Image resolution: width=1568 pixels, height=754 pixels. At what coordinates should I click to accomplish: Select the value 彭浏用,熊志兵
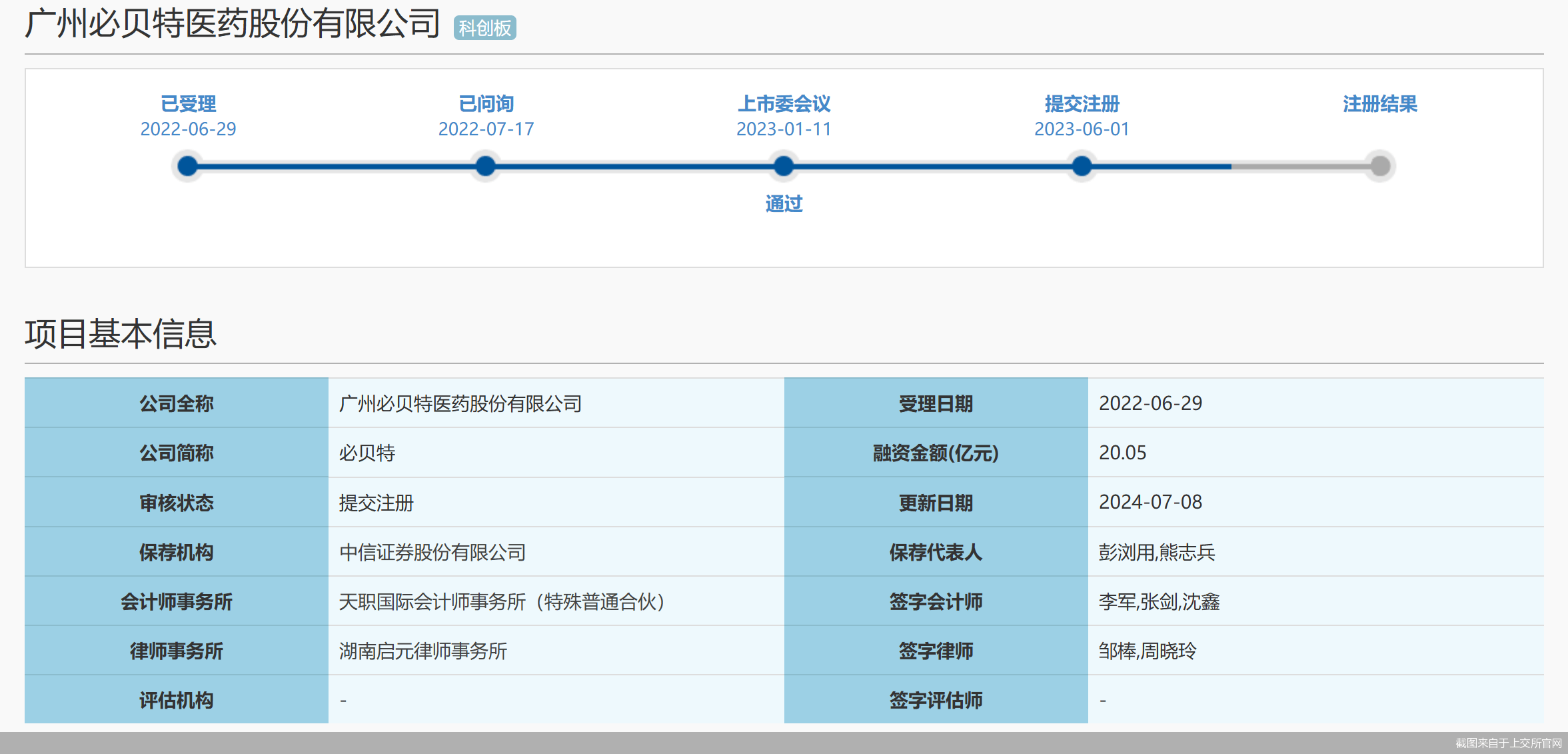tap(1157, 552)
